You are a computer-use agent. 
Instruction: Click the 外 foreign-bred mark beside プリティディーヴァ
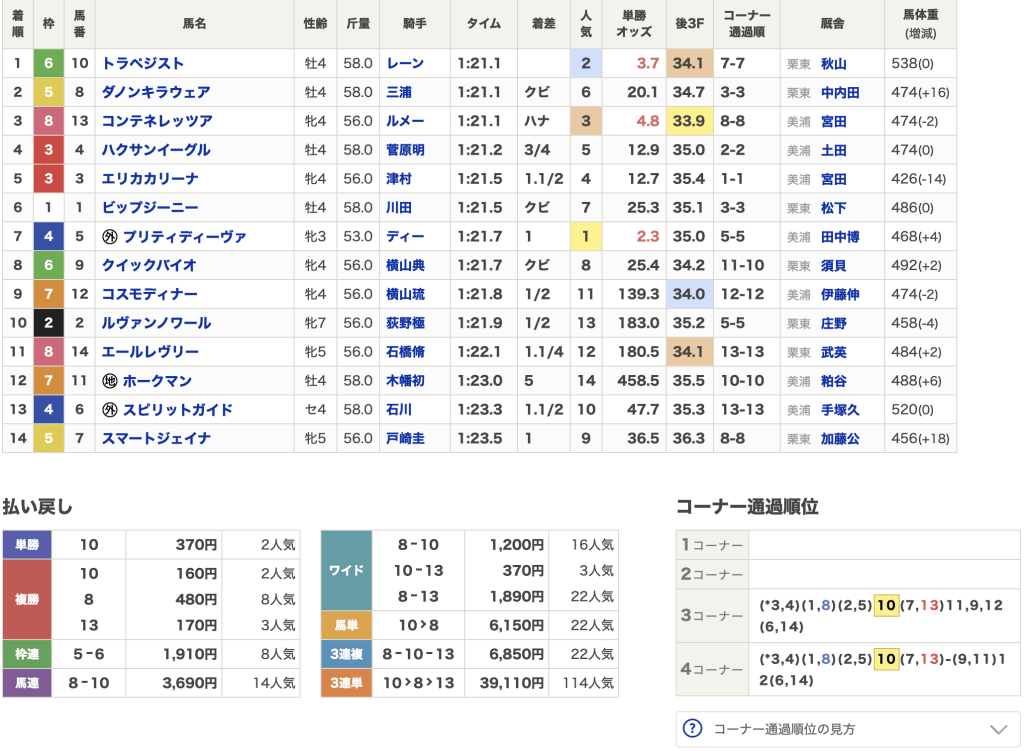(110, 236)
